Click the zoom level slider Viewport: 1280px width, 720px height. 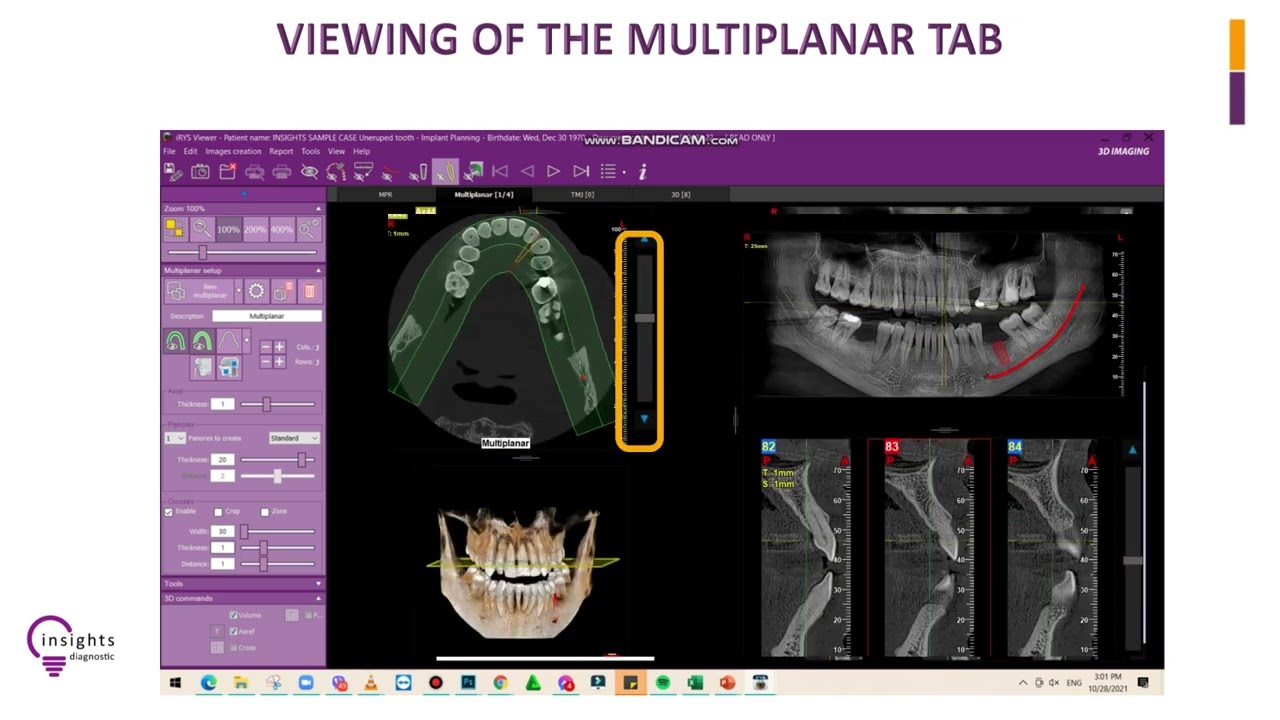click(242, 253)
